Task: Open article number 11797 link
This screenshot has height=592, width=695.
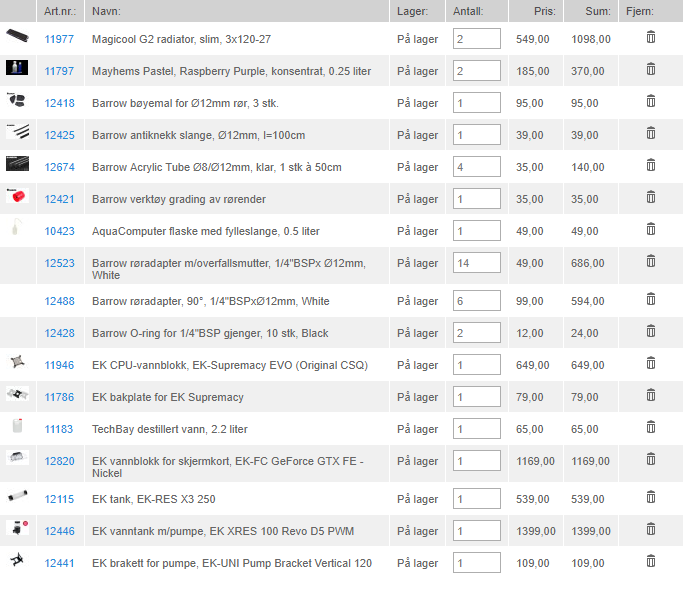Action: 59,71
